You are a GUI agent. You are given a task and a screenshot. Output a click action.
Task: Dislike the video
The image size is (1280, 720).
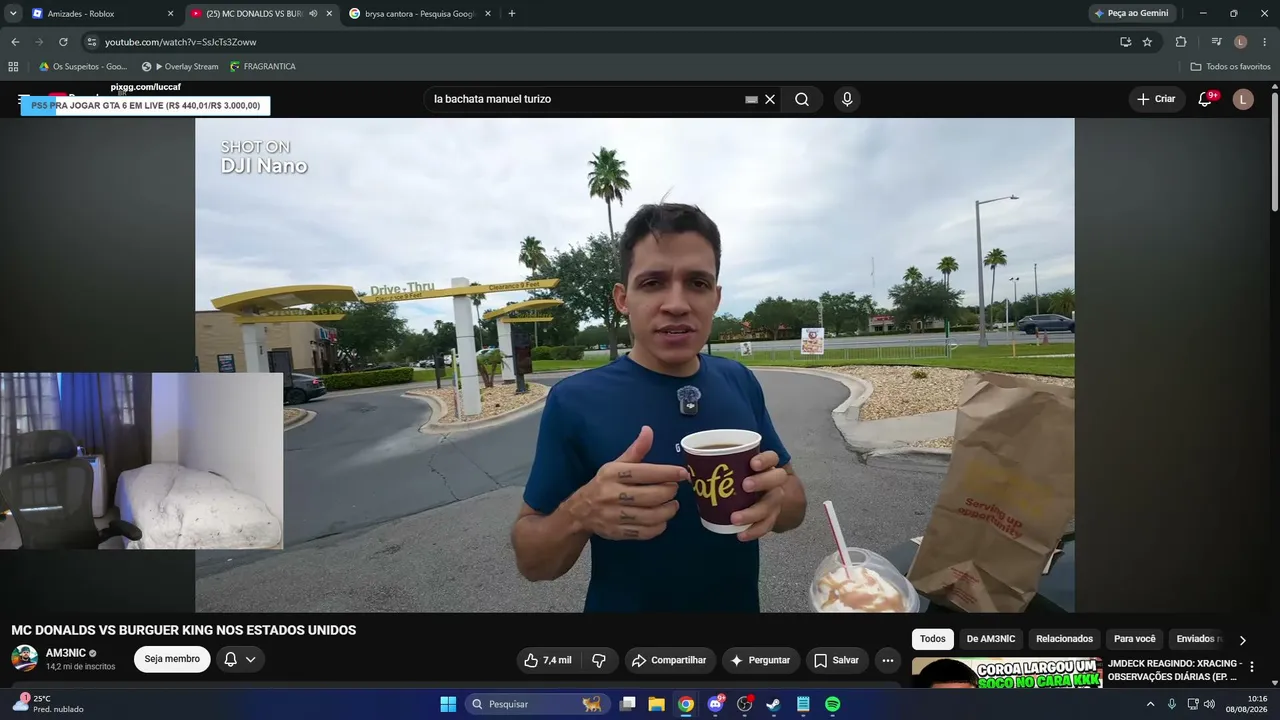(599, 660)
